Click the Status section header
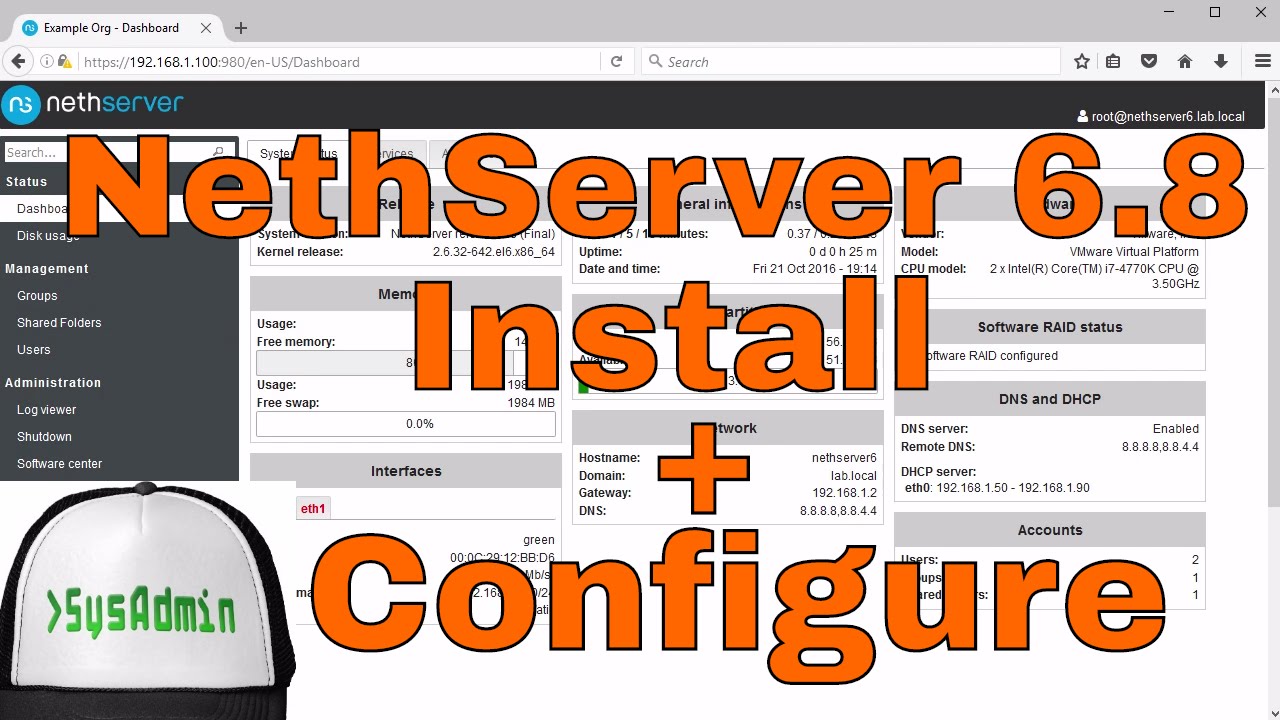This screenshot has width=1280, height=720. click(26, 182)
